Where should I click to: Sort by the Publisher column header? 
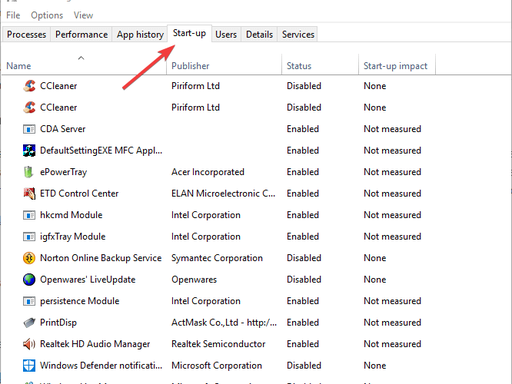224,65
